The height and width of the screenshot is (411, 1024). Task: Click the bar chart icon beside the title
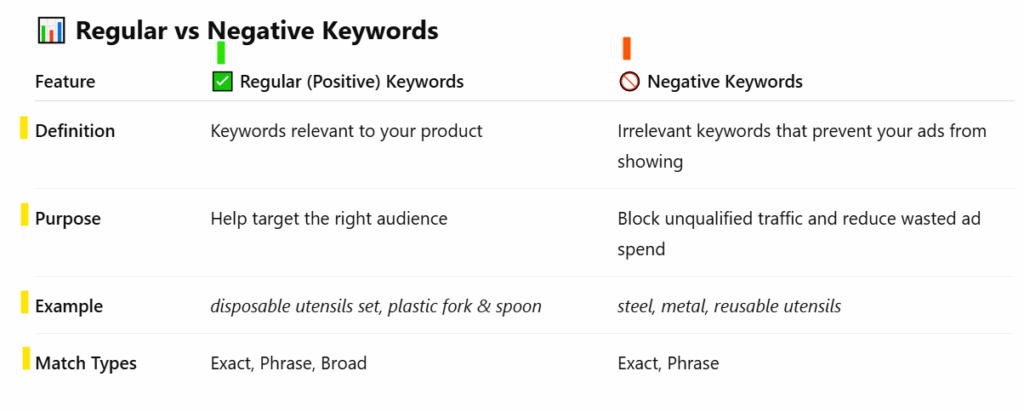(x=51, y=31)
